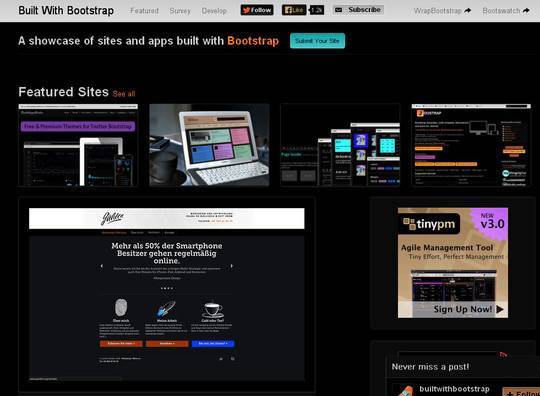540x396 pixels.
Task: Open the Bootswatch external link
Action: [506, 11]
